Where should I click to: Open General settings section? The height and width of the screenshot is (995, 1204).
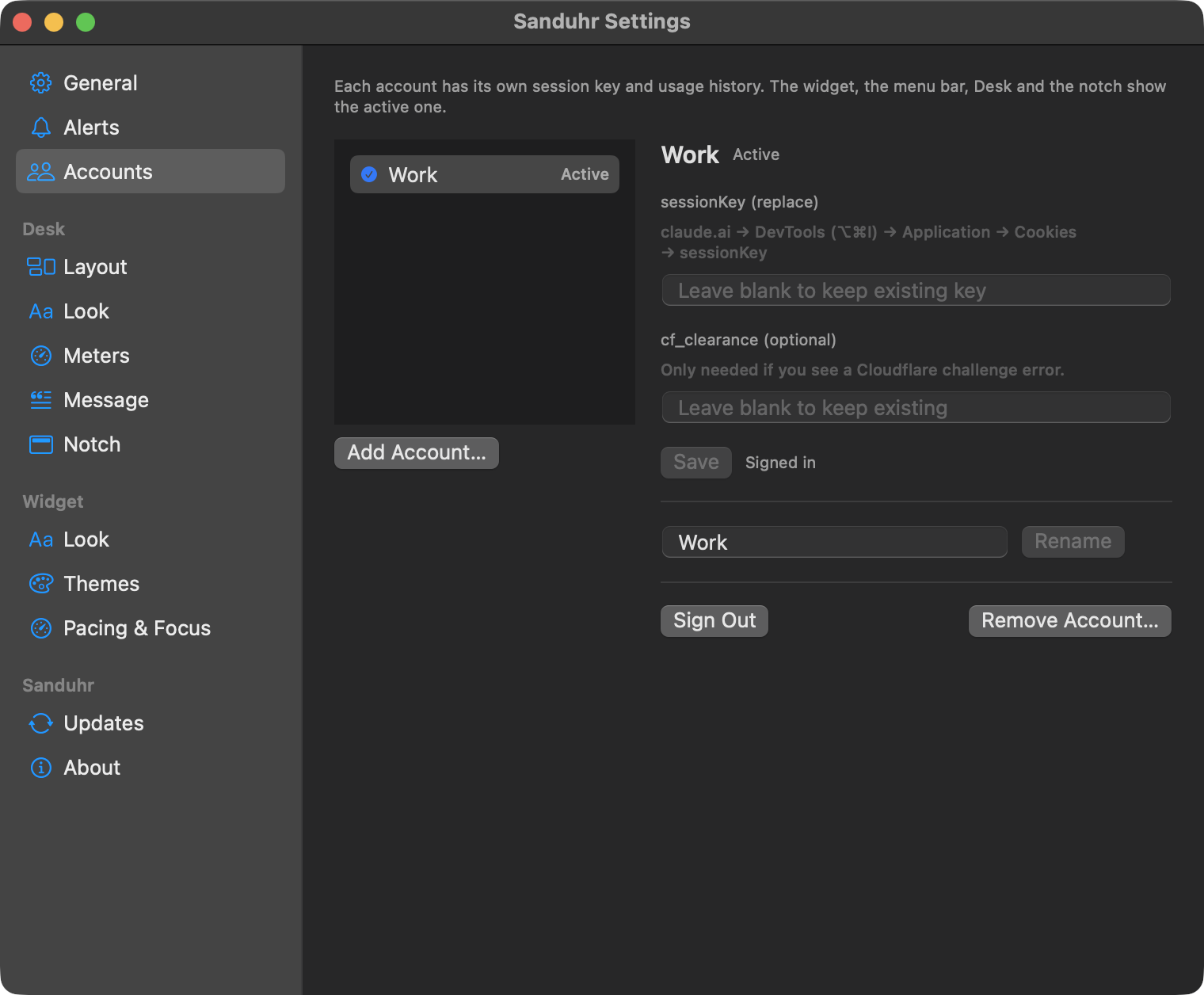(x=150, y=83)
